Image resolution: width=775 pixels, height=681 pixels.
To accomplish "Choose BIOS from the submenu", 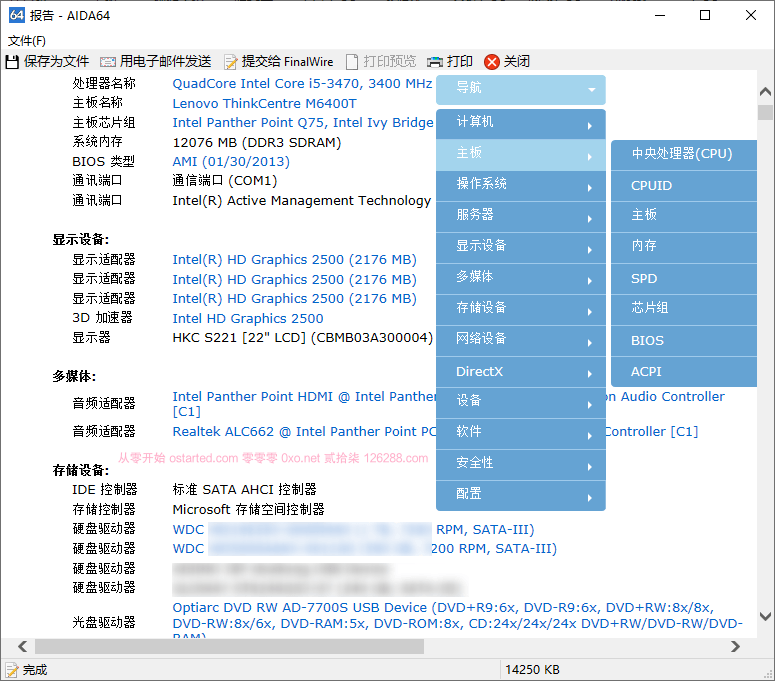I will (684, 341).
